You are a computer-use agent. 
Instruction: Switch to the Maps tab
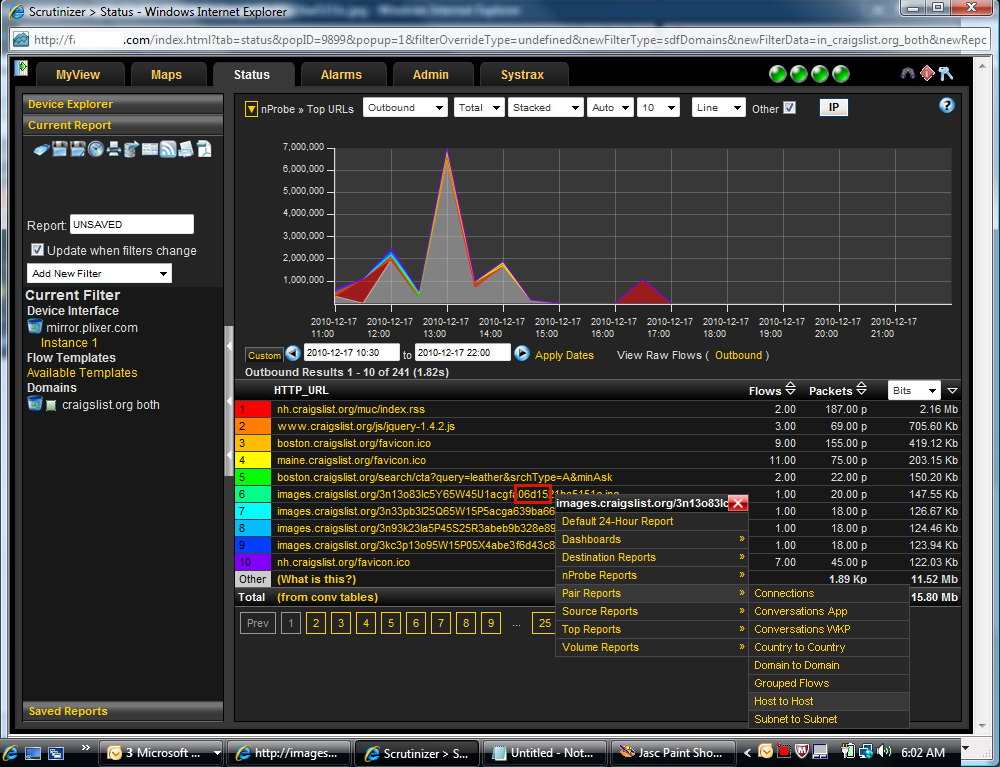tap(166, 75)
